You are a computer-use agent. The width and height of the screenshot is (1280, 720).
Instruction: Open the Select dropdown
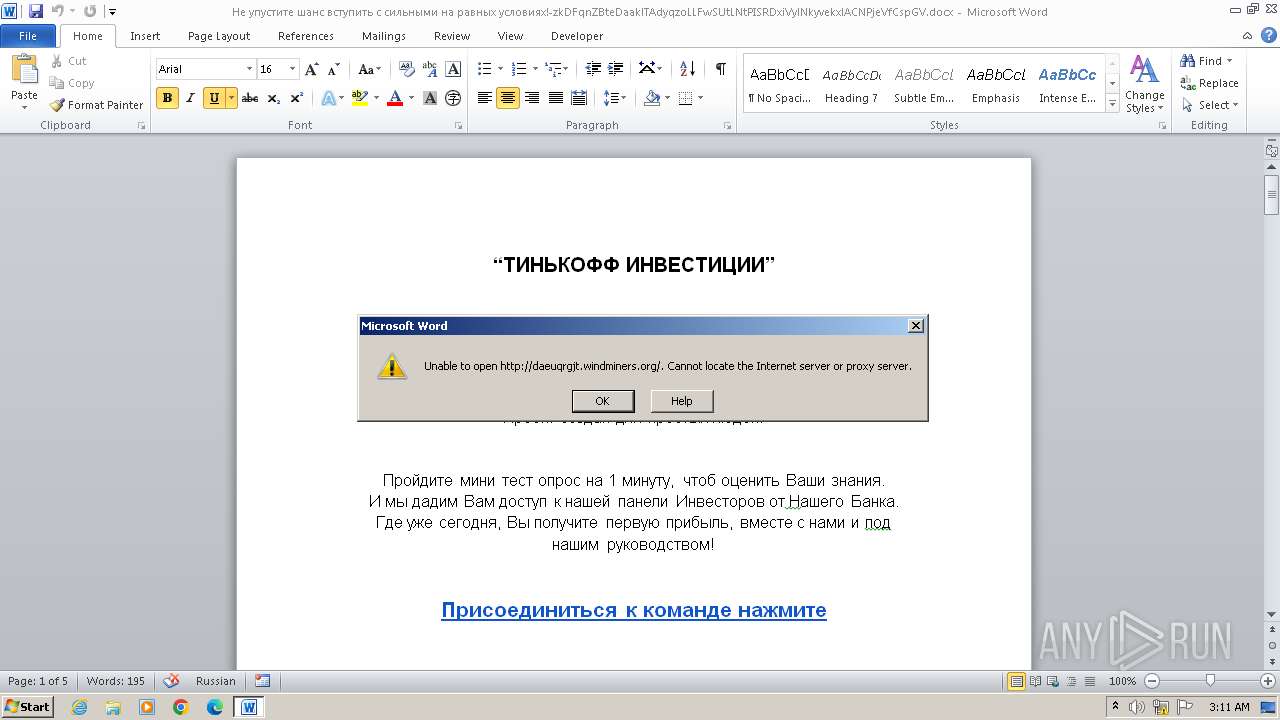pos(1209,105)
